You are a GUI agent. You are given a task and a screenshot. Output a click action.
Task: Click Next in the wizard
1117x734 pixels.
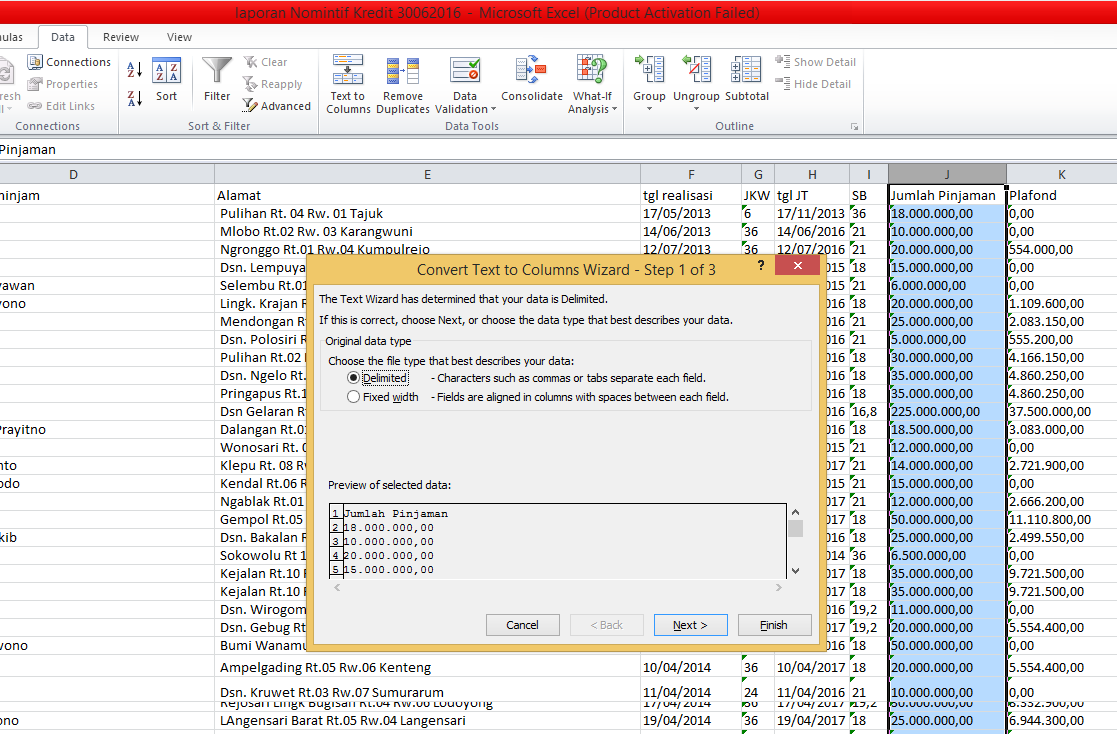pyautogui.click(x=690, y=625)
